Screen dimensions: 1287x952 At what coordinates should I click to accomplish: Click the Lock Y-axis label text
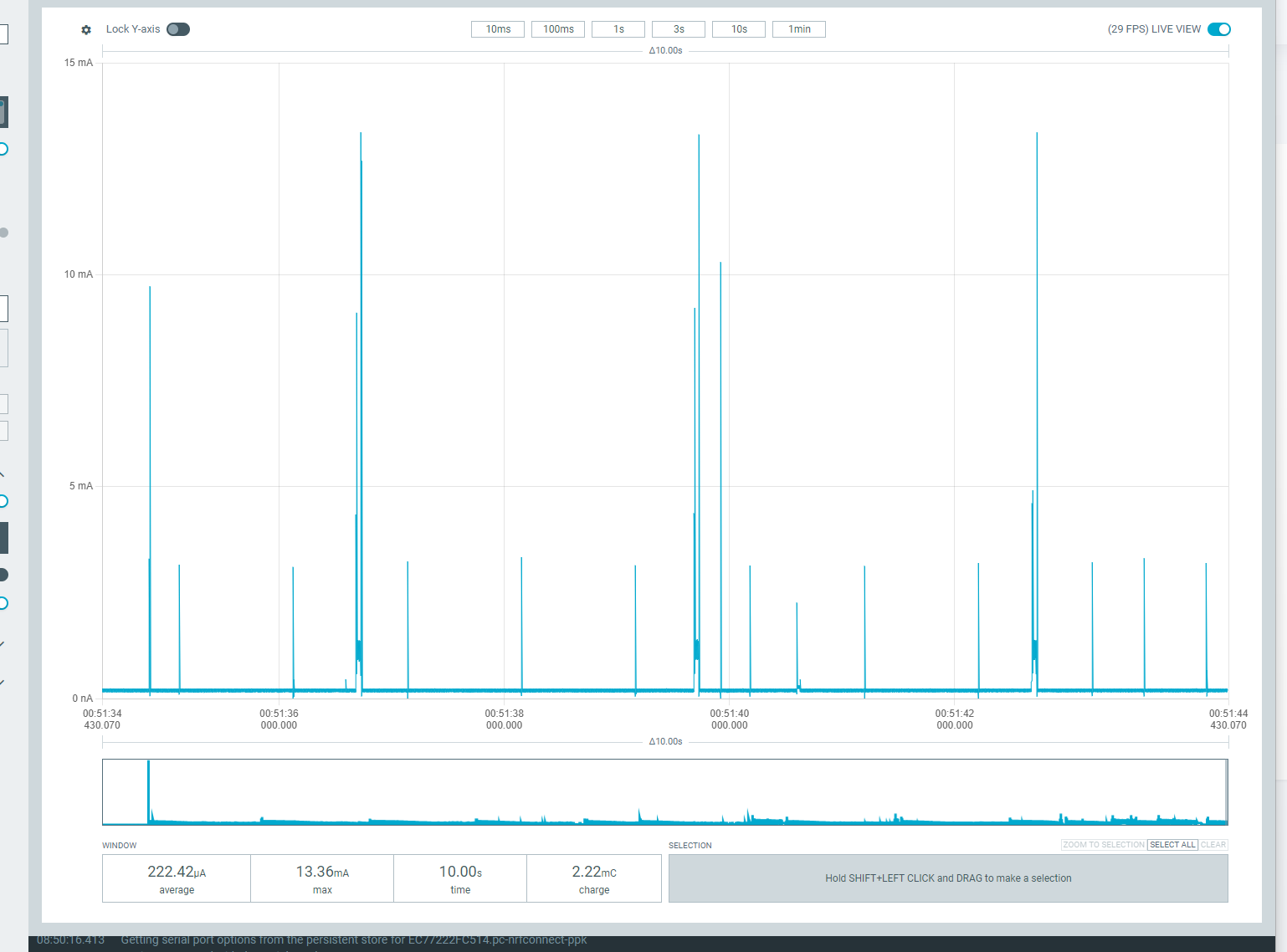point(133,29)
